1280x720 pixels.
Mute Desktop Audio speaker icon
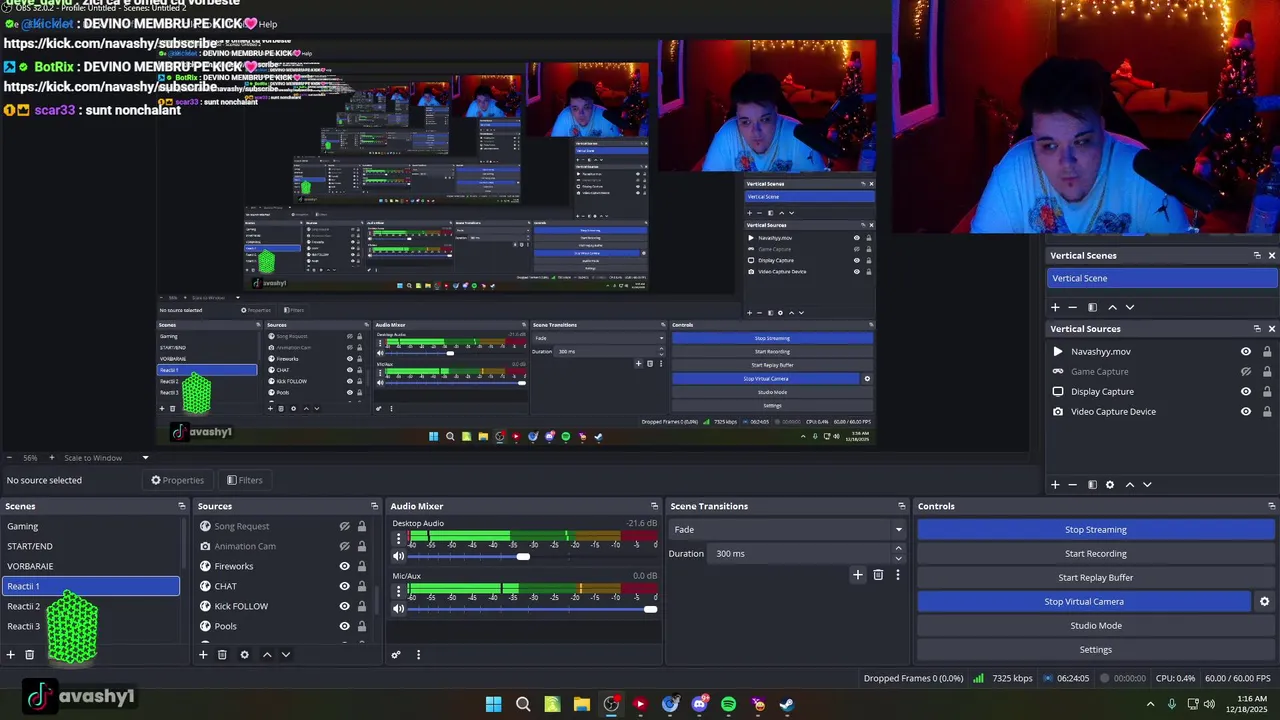398,556
